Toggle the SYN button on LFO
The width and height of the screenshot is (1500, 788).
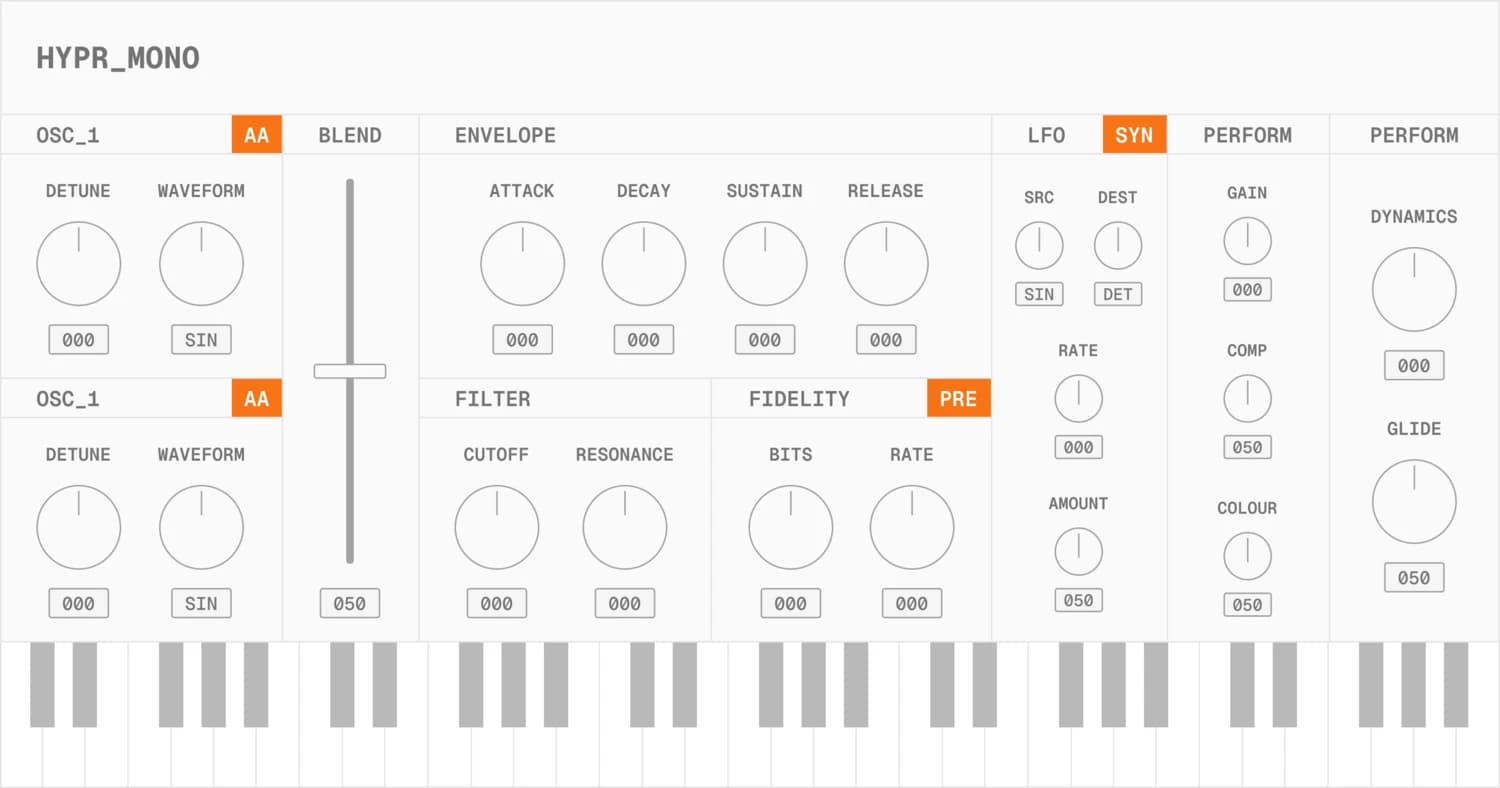coord(1134,135)
